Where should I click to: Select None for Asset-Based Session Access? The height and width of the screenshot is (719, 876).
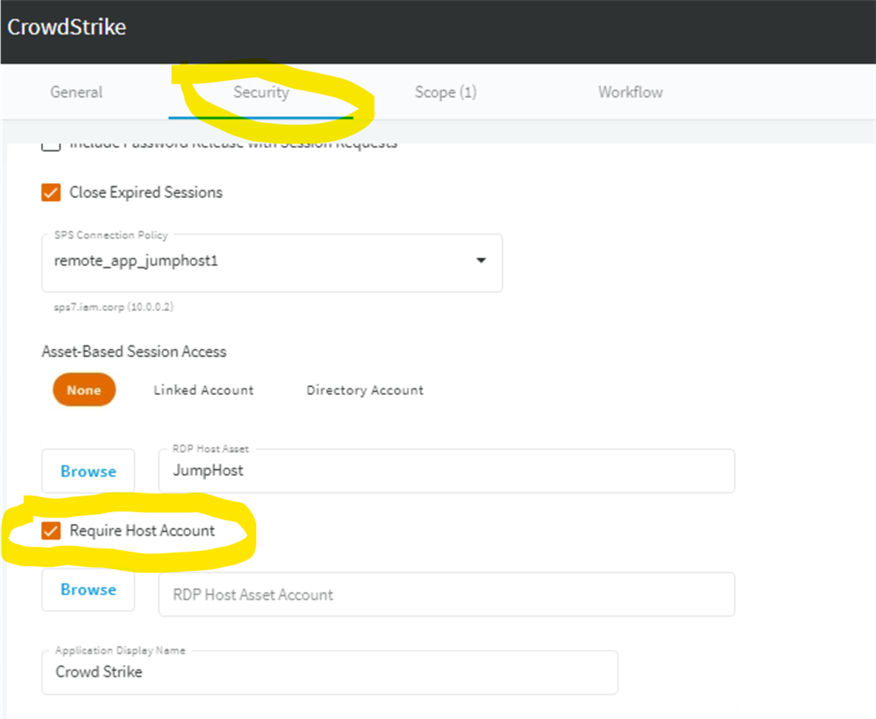[x=84, y=390]
